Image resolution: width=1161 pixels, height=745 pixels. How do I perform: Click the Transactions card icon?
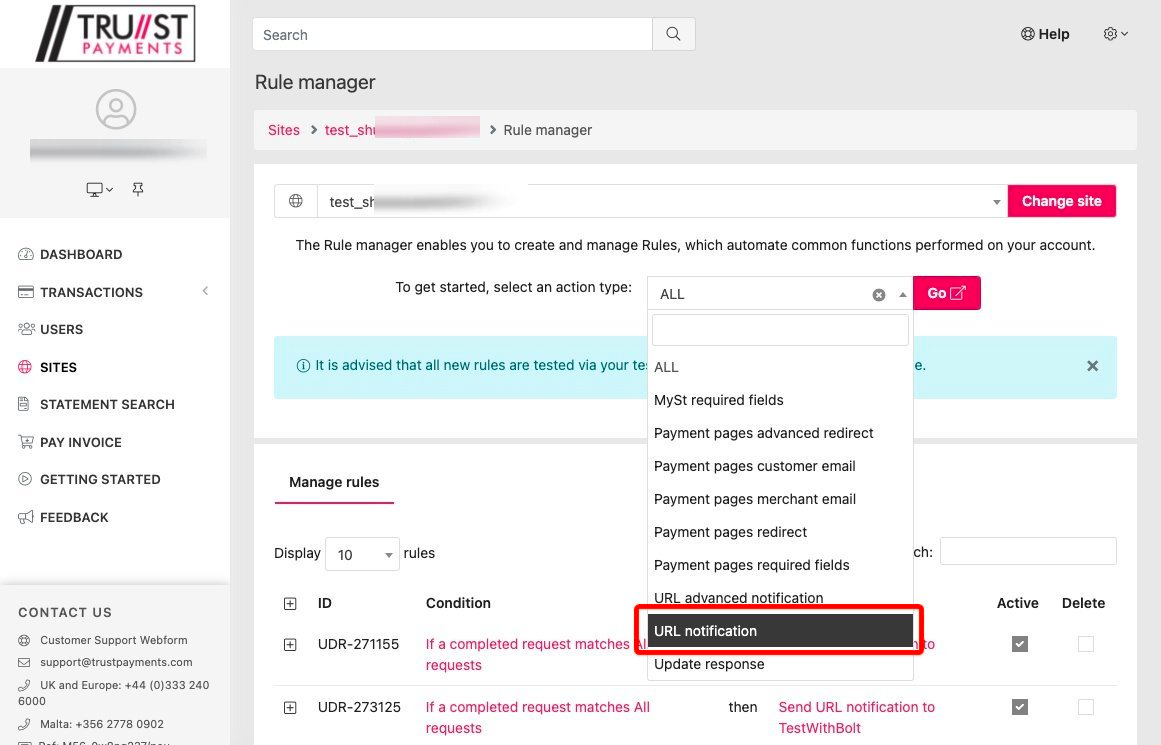pos(26,292)
